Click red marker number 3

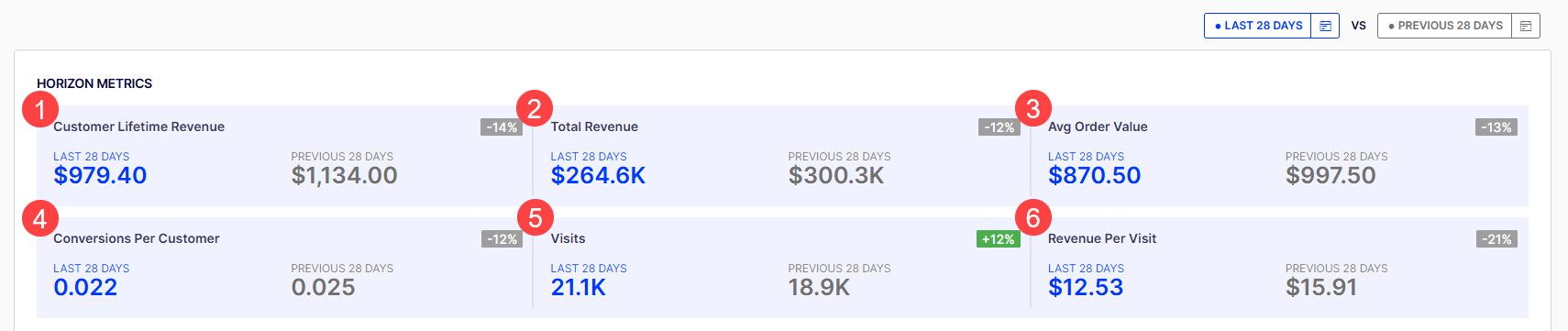(1033, 109)
